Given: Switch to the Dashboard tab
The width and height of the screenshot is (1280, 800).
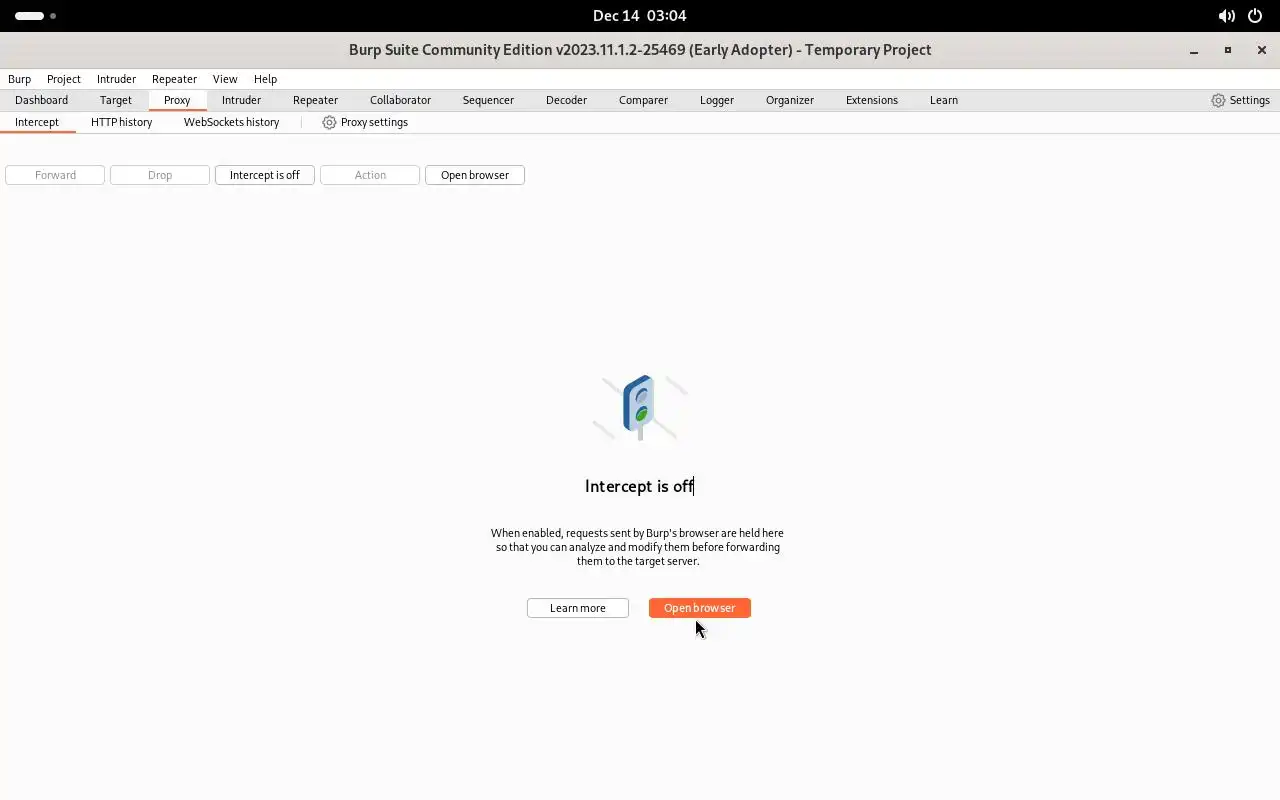Looking at the screenshot, I should pyautogui.click(x=42, y=100).
